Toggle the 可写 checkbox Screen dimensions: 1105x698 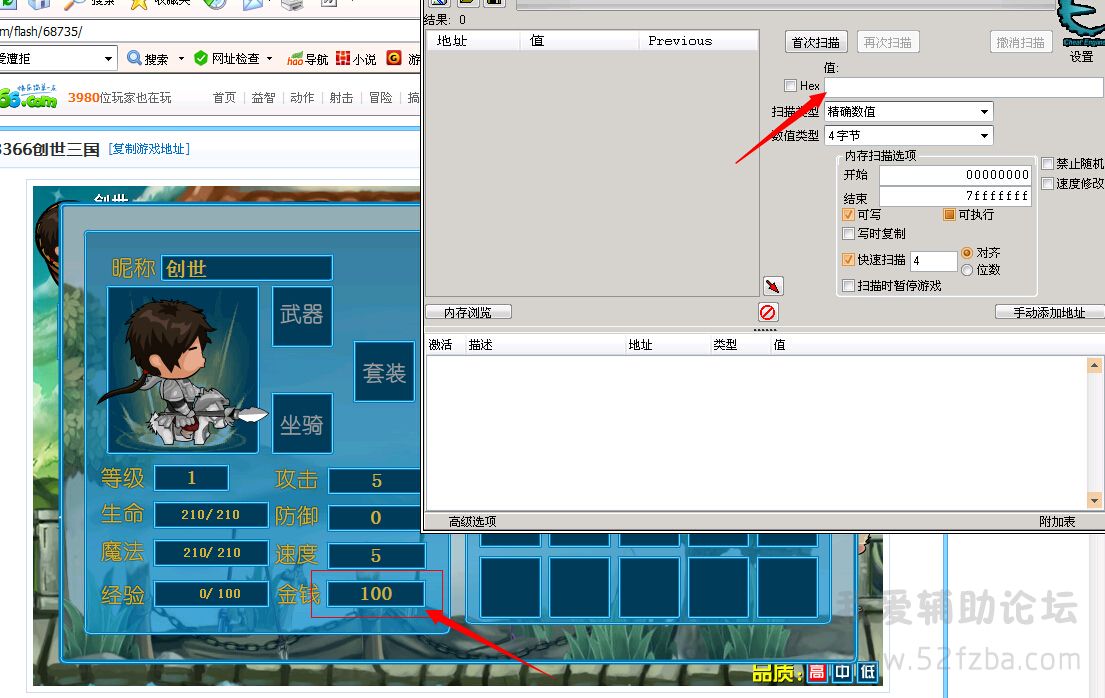tap(848, 214)
